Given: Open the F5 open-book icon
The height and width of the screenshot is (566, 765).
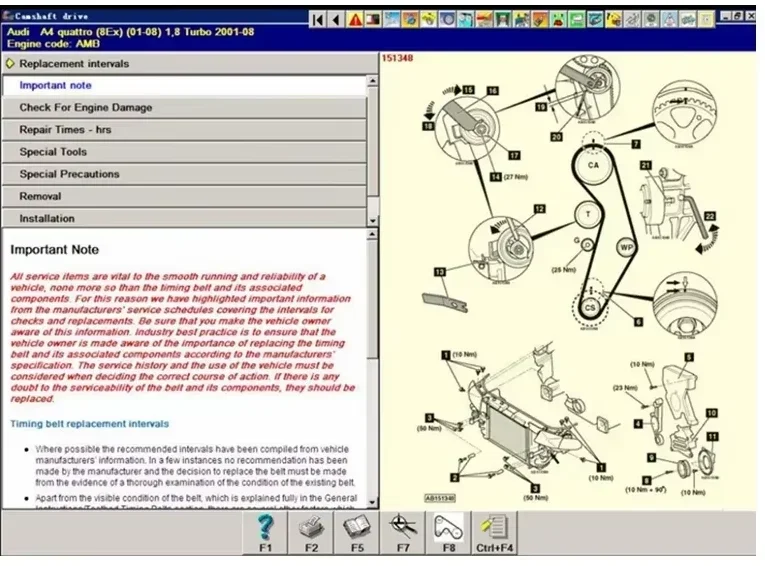Looking at the screenshot, I should point(357,533).
